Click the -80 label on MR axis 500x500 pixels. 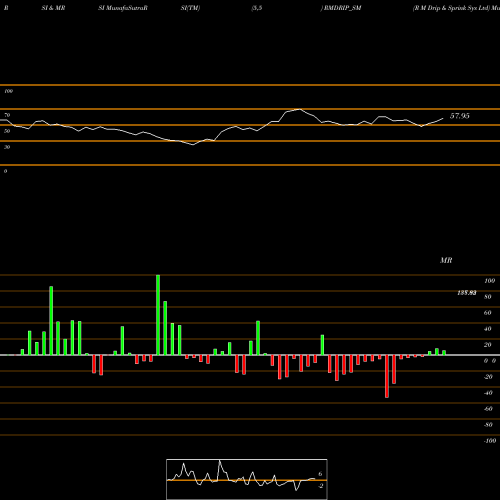(x=488, y=425)
